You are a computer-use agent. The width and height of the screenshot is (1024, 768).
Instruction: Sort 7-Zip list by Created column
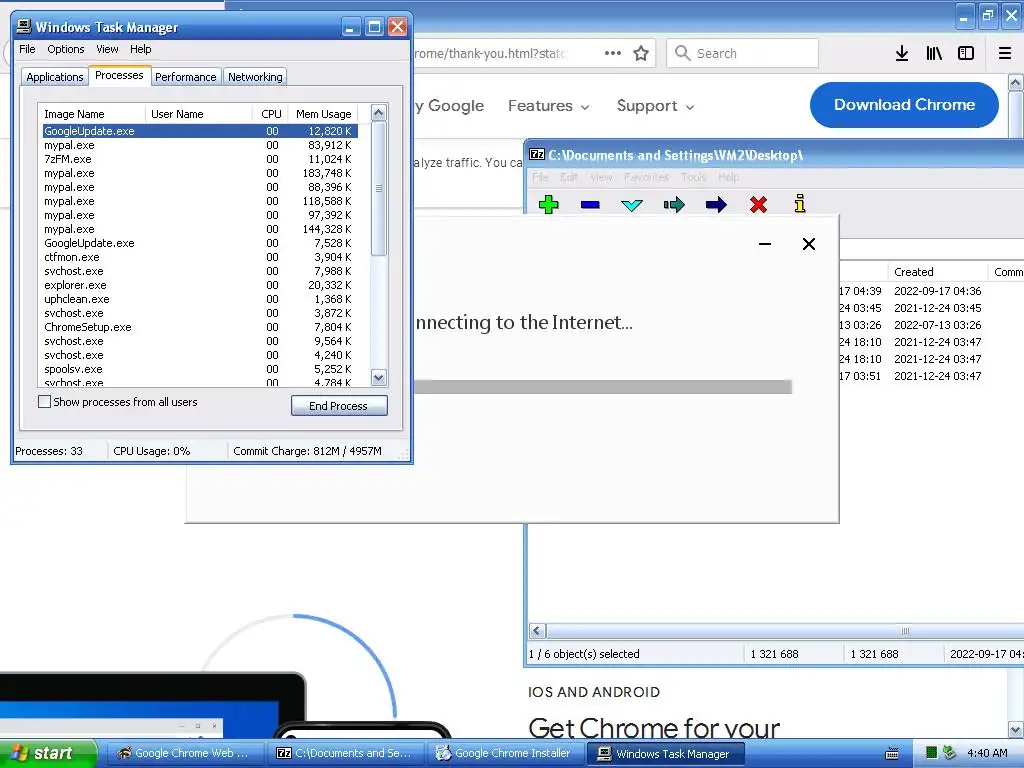(937, 272)
